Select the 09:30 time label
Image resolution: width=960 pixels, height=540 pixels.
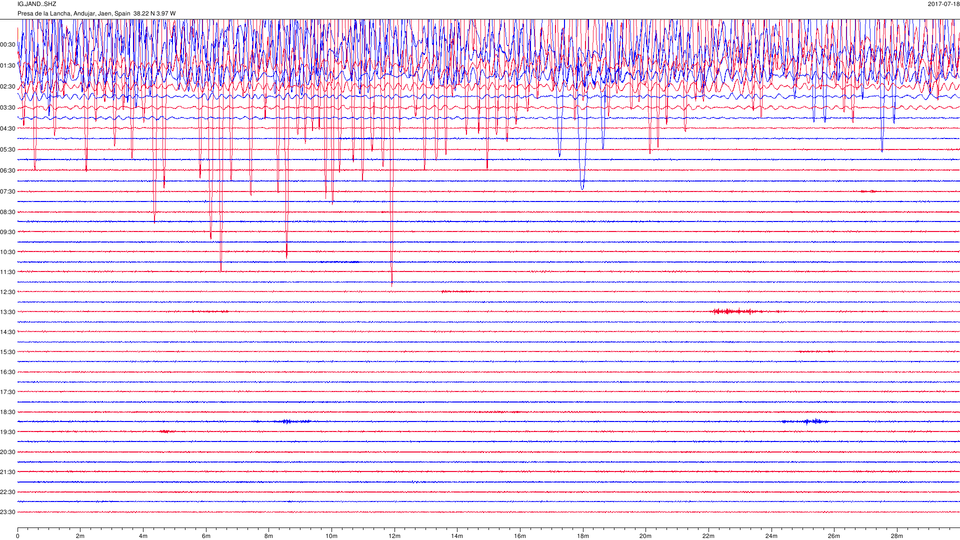8,232
